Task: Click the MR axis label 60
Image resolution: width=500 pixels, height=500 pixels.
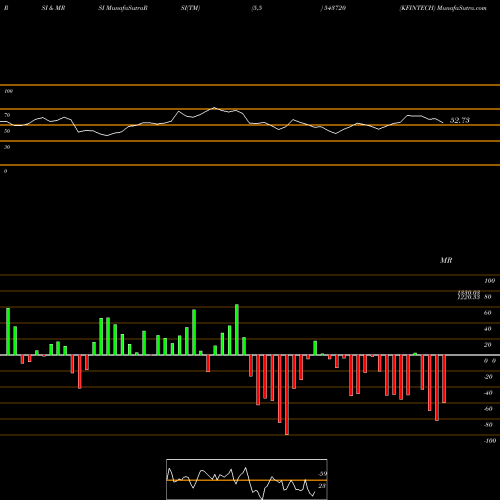Action: (x=487, y=313)
